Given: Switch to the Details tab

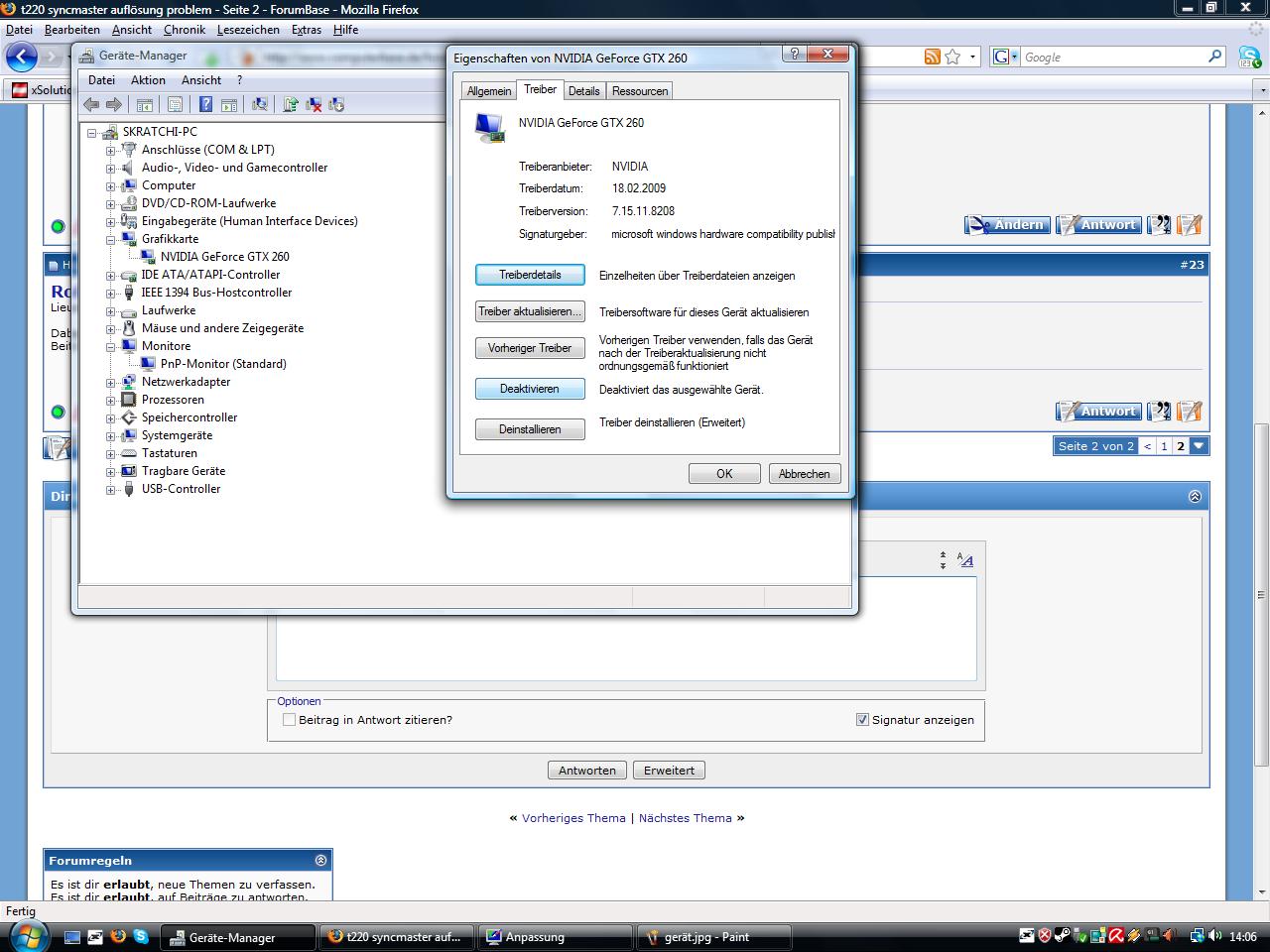Looking at the screenshot, I should [x=583, y=91].
